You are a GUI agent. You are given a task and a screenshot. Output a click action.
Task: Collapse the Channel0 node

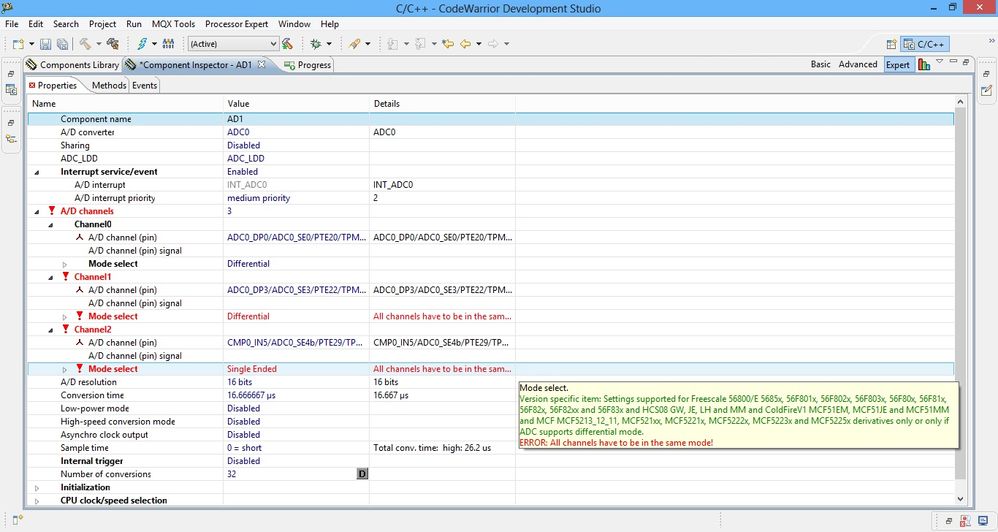click(50, 225)
